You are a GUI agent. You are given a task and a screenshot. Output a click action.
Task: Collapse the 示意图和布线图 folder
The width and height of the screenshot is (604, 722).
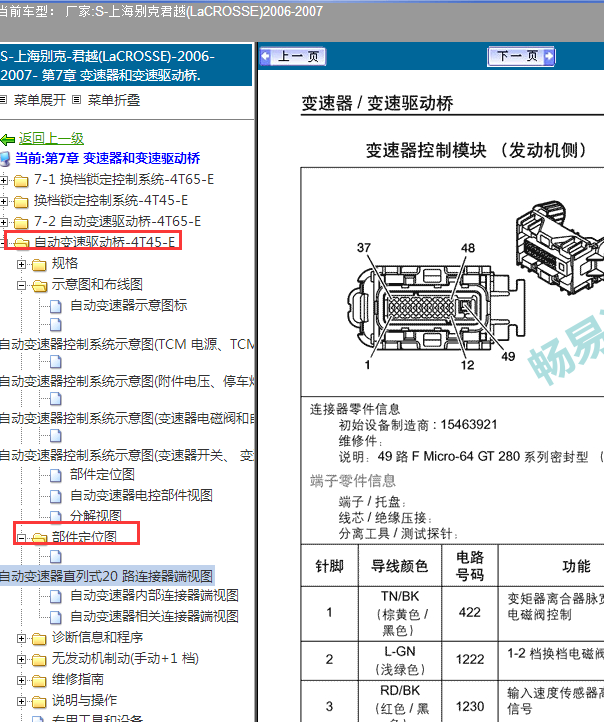click(21, 285)
